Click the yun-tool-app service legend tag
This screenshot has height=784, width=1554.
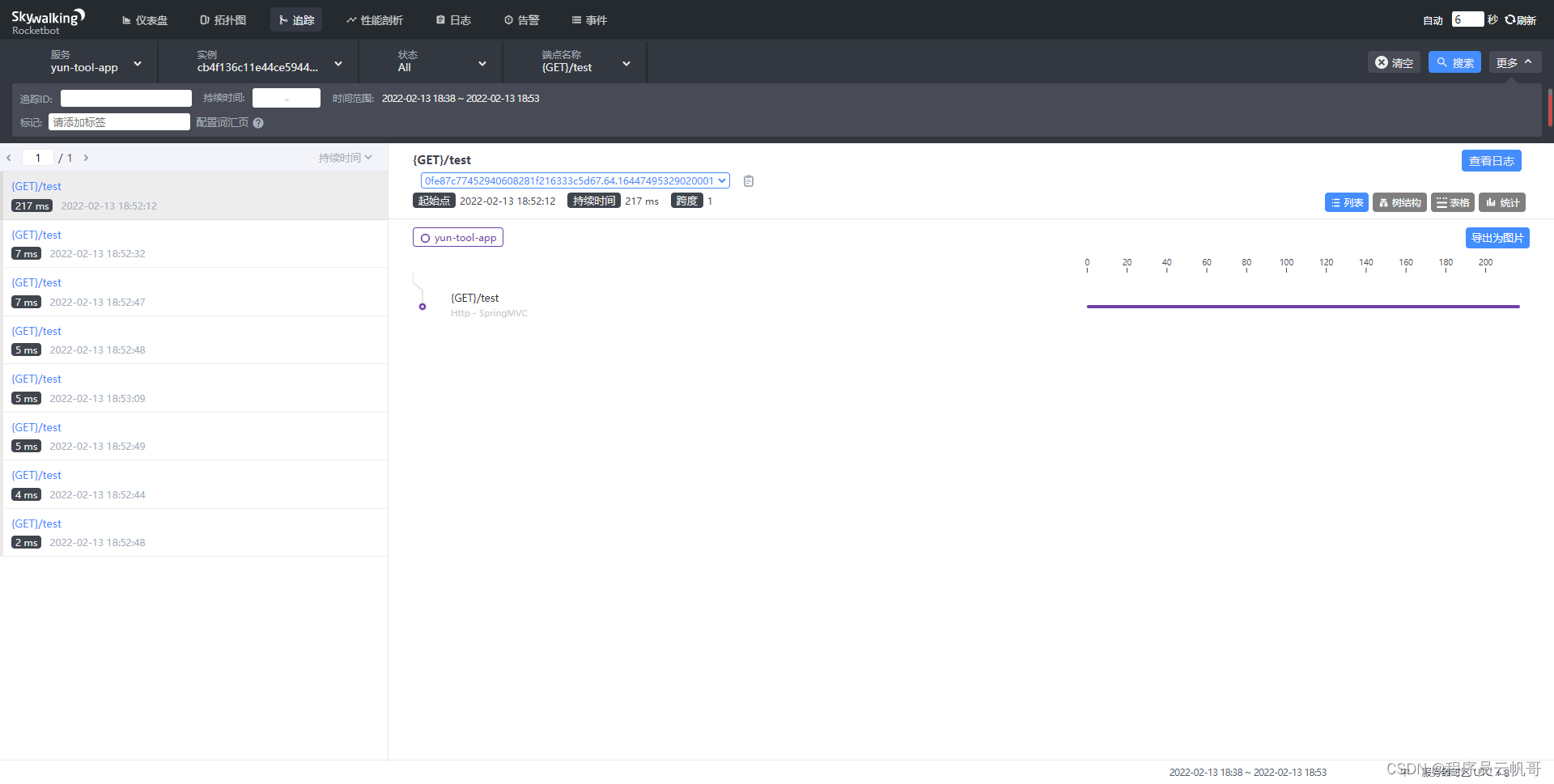(458, 238)
